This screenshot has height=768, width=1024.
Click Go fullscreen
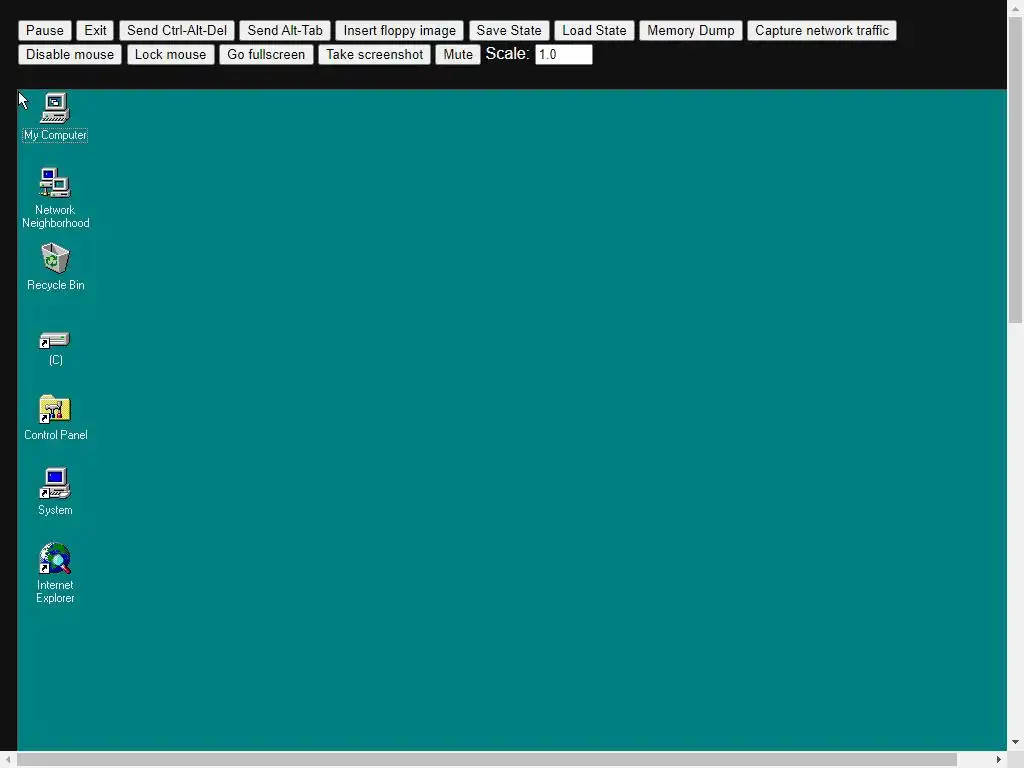(266, 55)
